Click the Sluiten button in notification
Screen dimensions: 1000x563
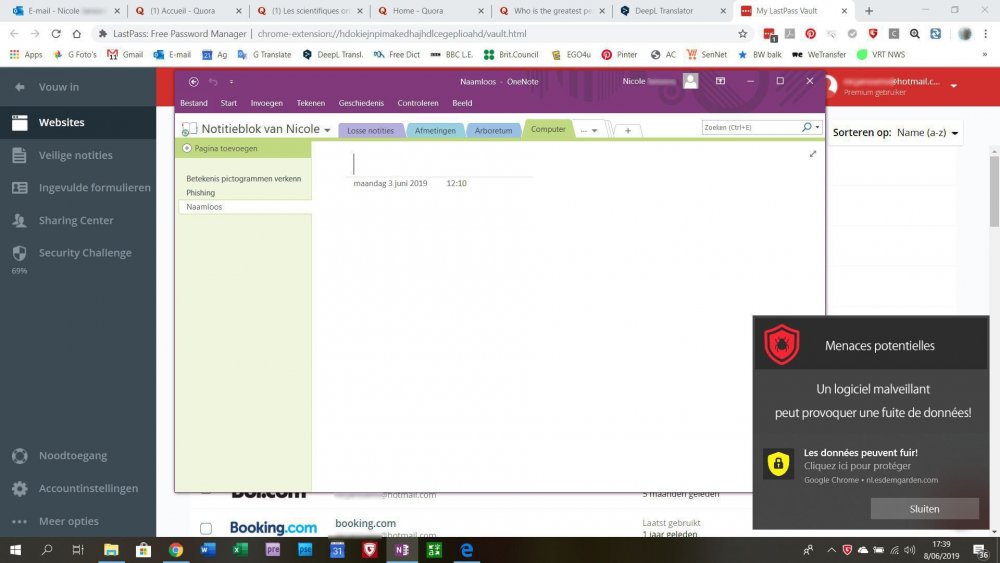tap(924, 509)
